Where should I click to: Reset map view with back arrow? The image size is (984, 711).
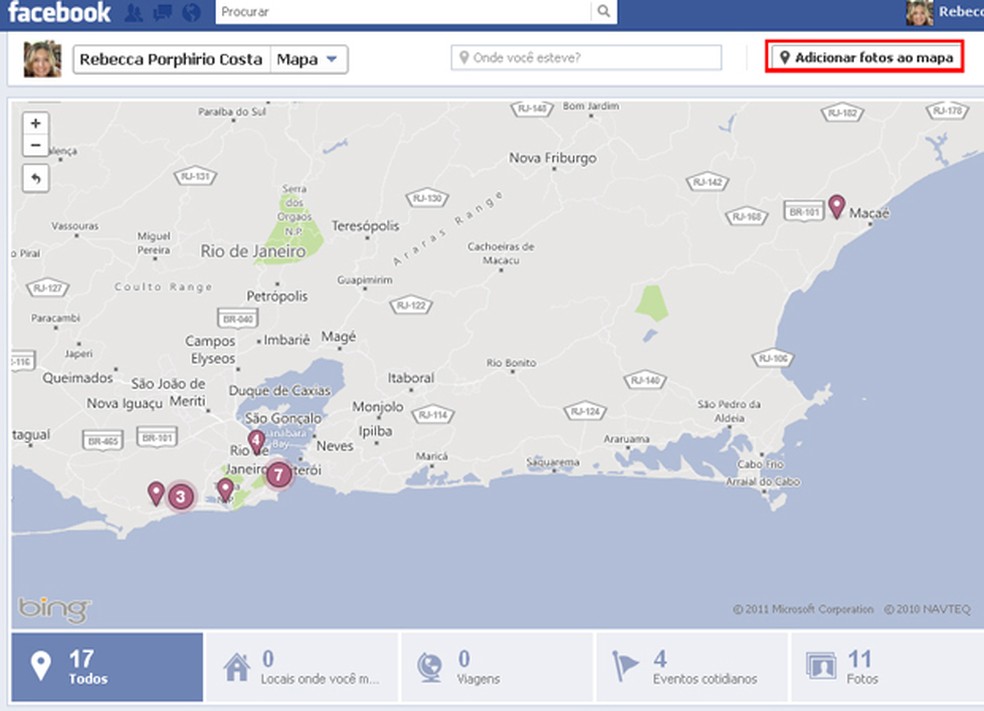(x=36, y=178)
